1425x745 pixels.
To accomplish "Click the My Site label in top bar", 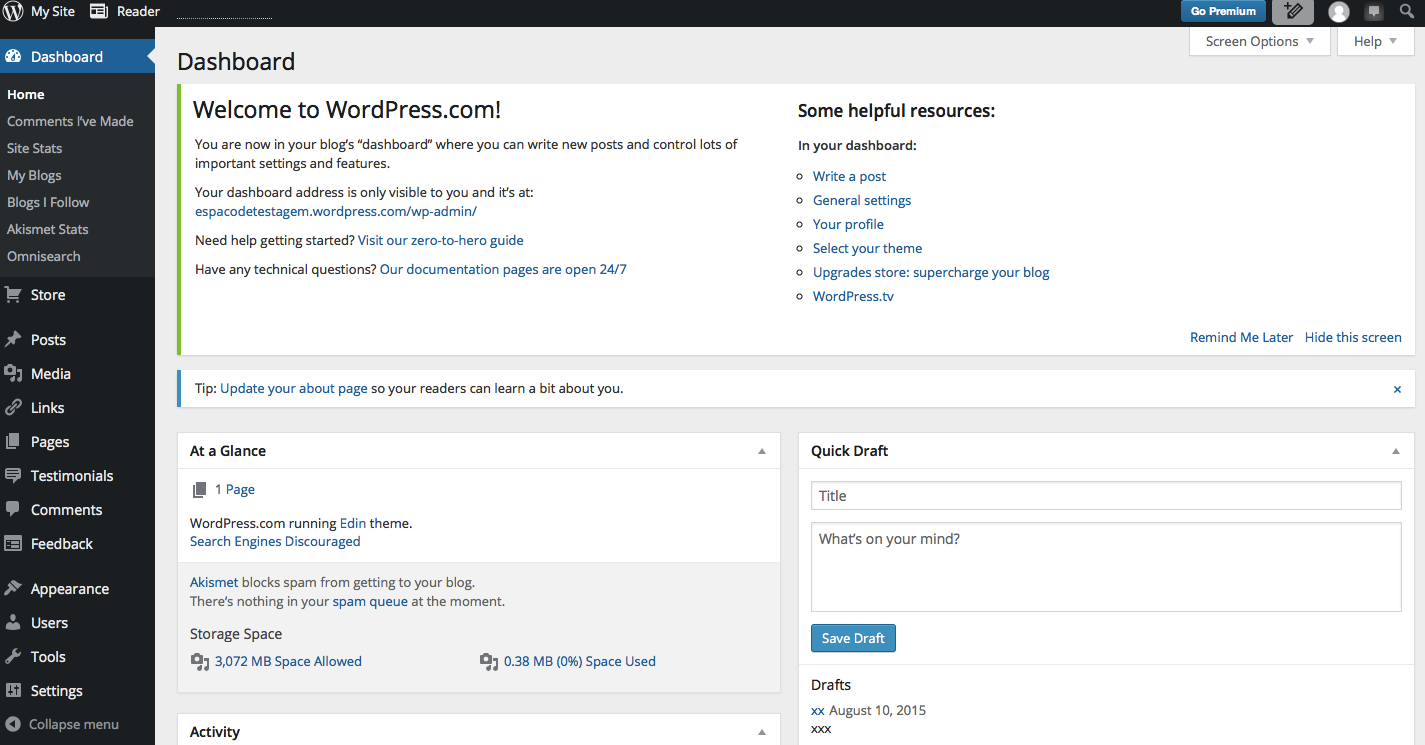I will pyautogui.click(x=53, y=11).
